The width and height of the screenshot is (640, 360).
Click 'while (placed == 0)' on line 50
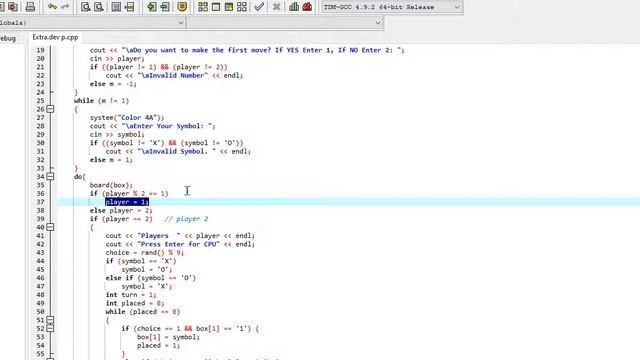point(142,312)
